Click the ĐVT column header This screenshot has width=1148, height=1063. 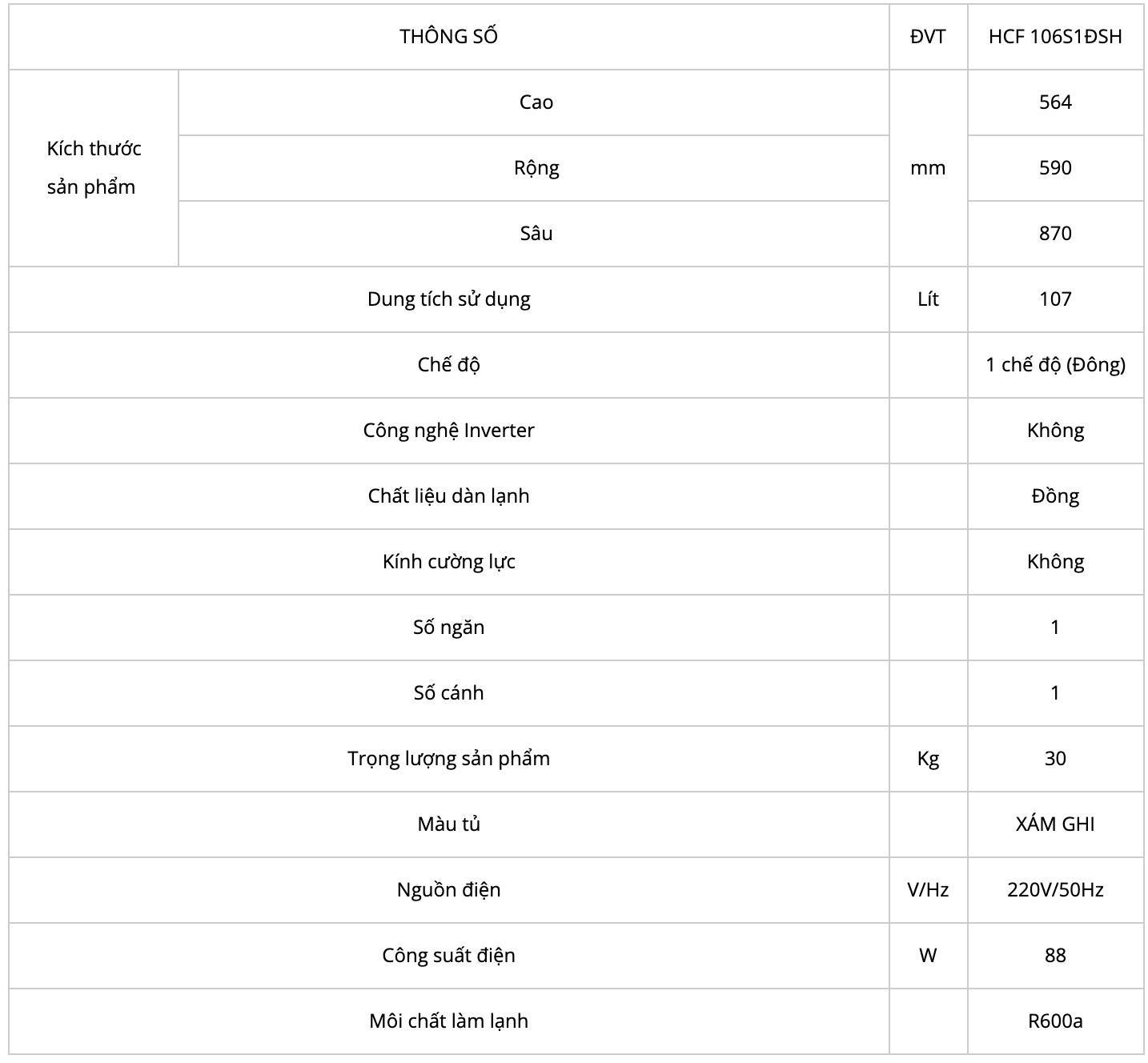[928, 37]
